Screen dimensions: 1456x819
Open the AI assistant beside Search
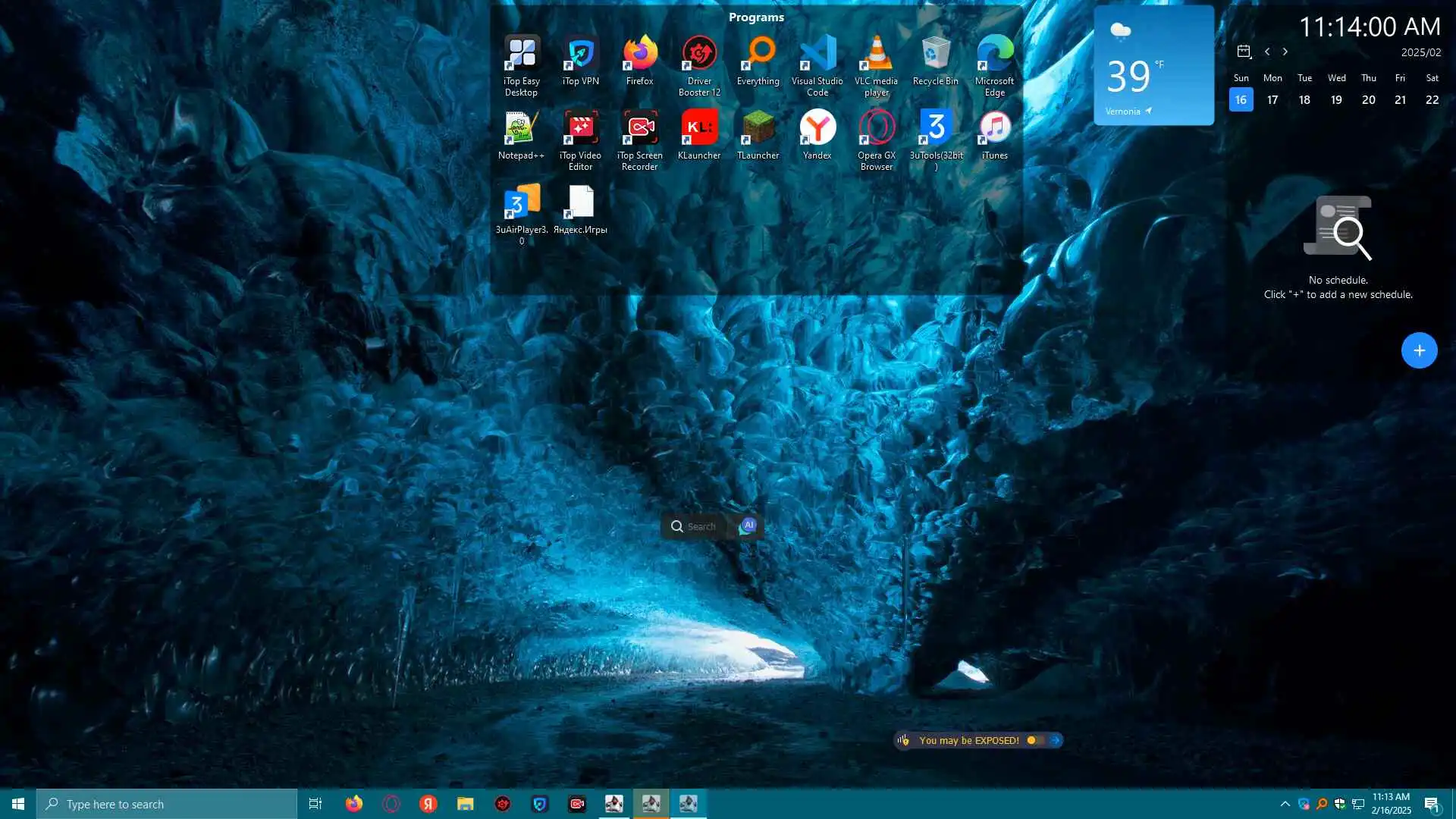point(748,526)
